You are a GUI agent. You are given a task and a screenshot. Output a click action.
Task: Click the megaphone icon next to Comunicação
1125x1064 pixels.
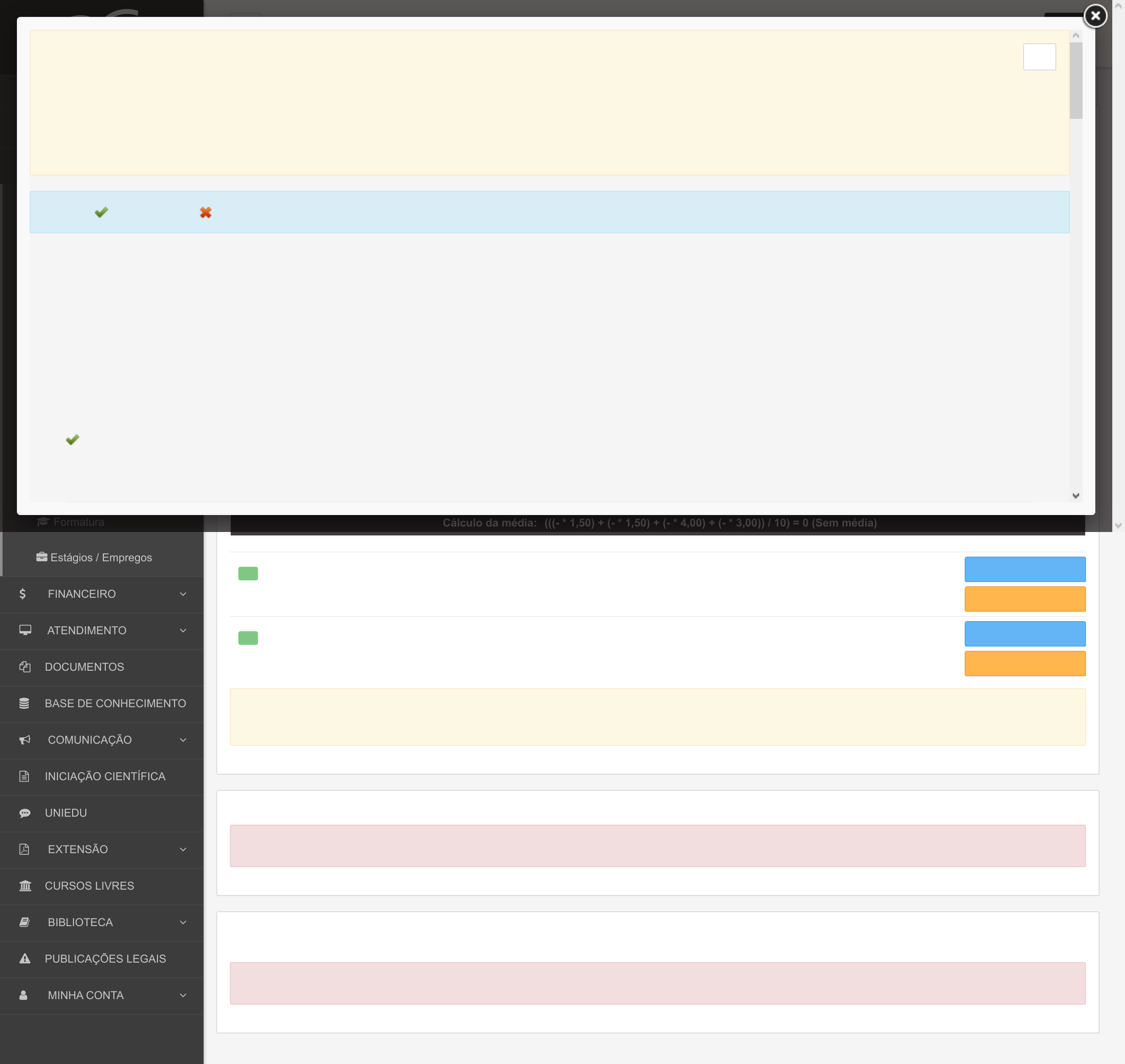(x=25, y=739)
